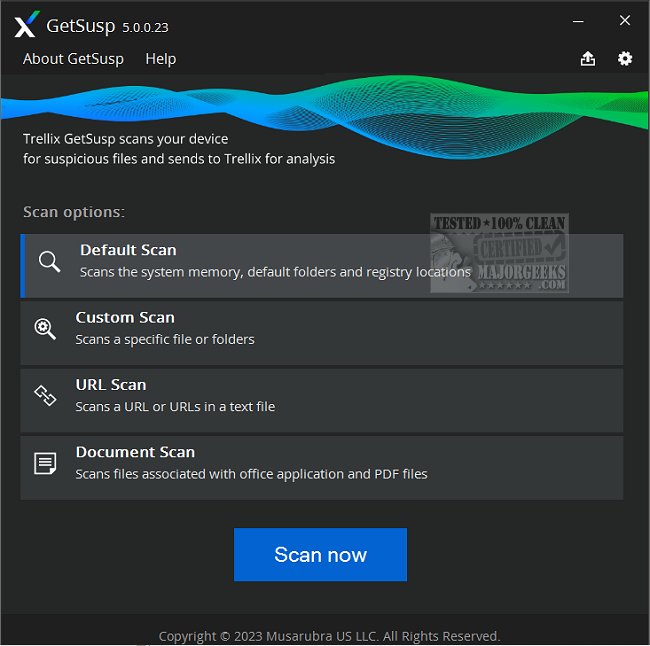Select the URL Scan option title

tap(111, 385)
